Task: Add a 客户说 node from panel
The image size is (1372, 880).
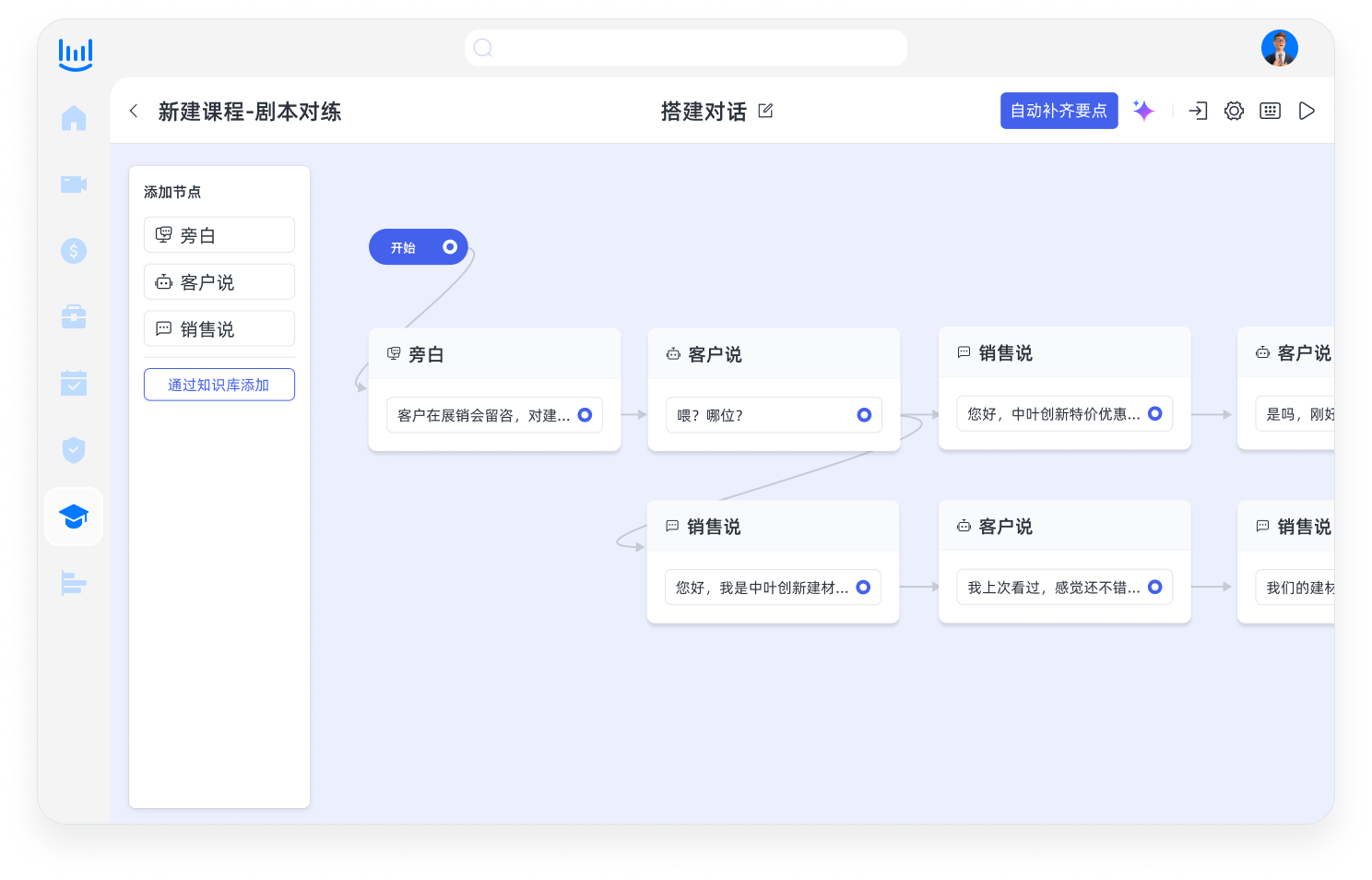Action: click(x=219, y=282)
